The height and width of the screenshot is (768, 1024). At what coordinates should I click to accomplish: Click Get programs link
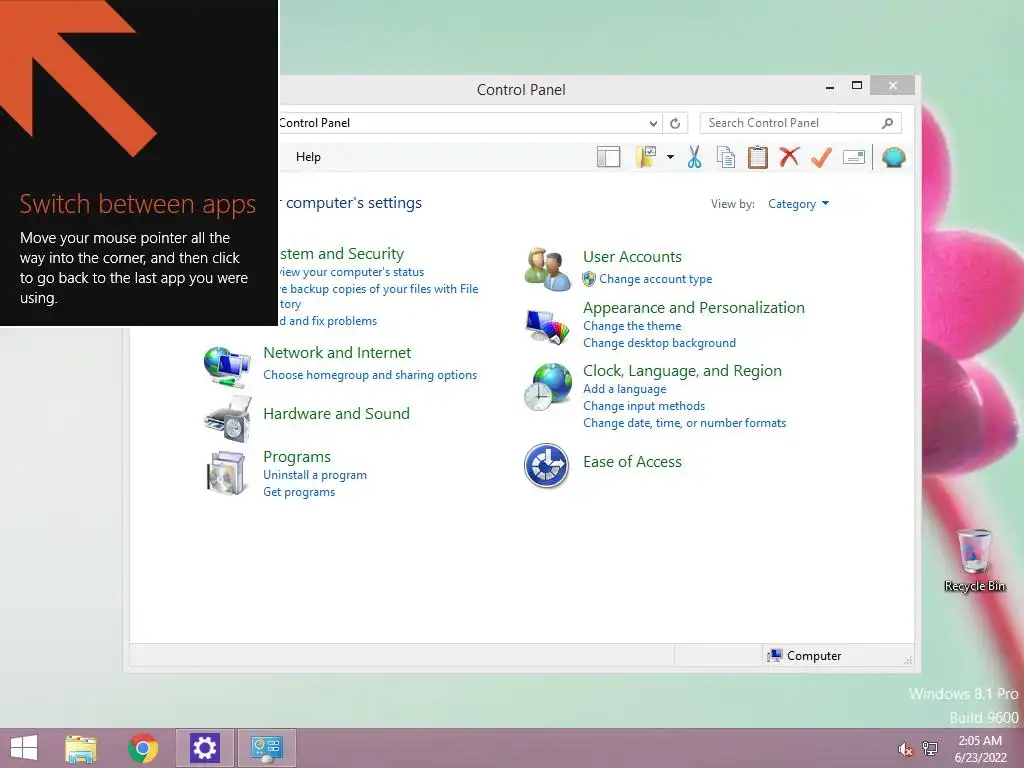299,492
